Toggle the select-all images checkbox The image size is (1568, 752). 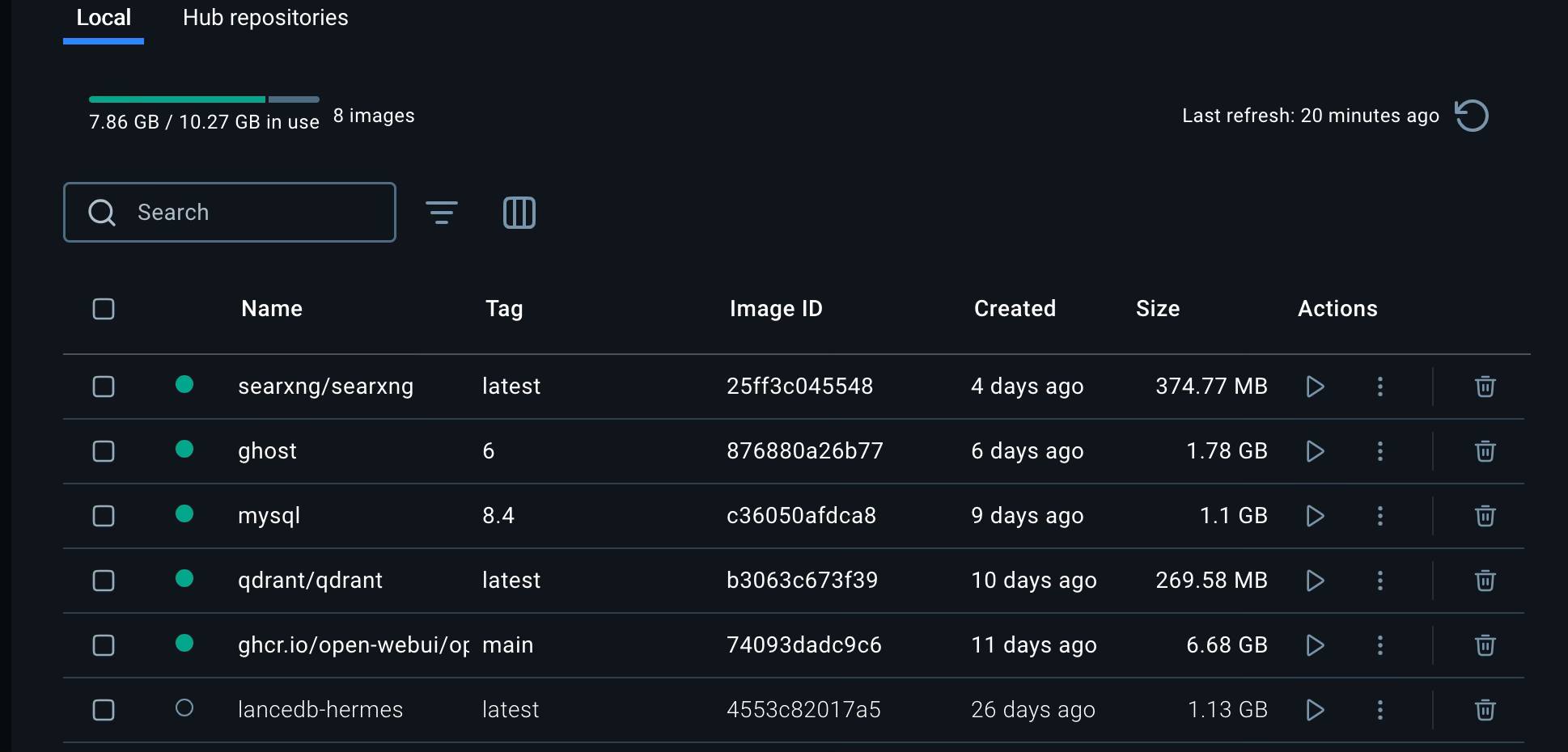(x=104, y=309)
